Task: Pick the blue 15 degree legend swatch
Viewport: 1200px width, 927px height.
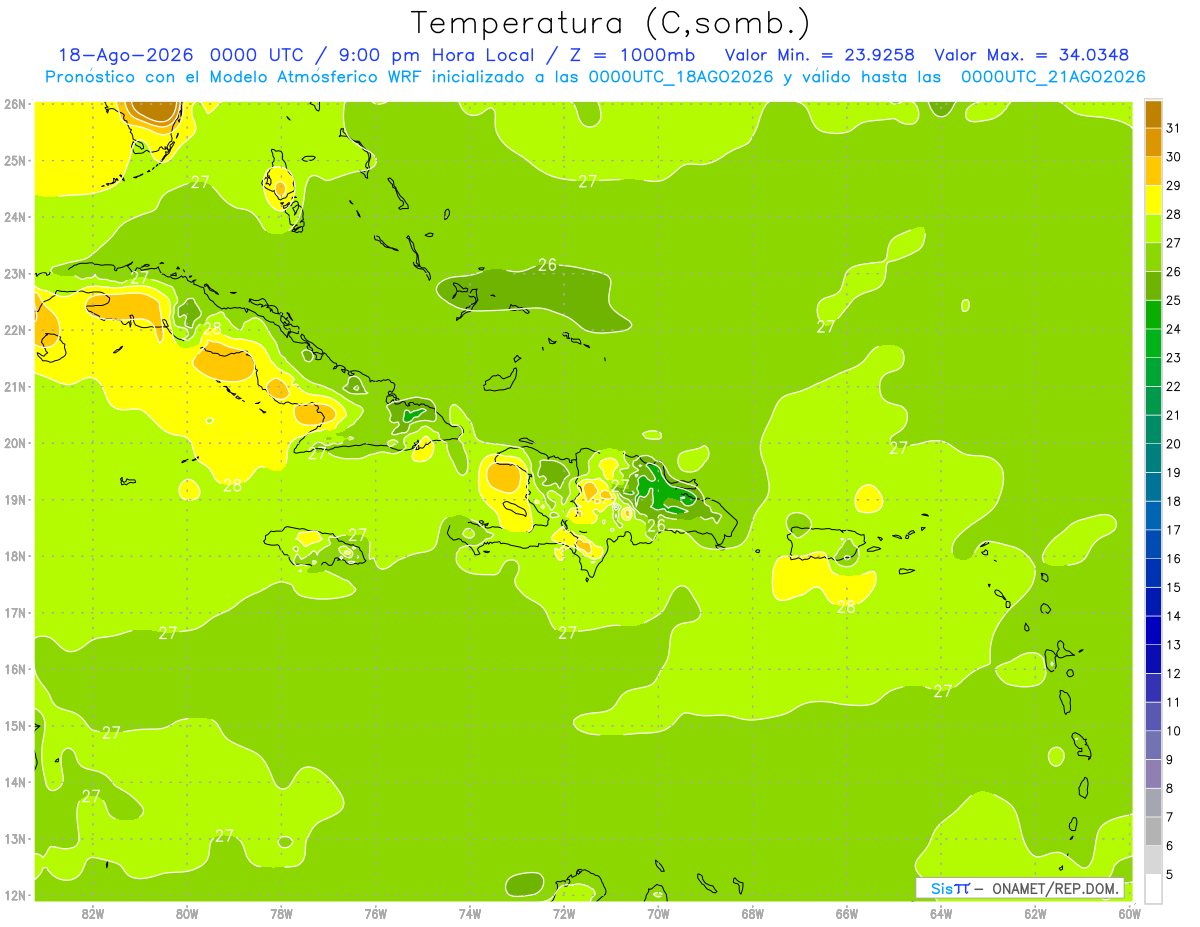Action: (x=1152, y=573)
